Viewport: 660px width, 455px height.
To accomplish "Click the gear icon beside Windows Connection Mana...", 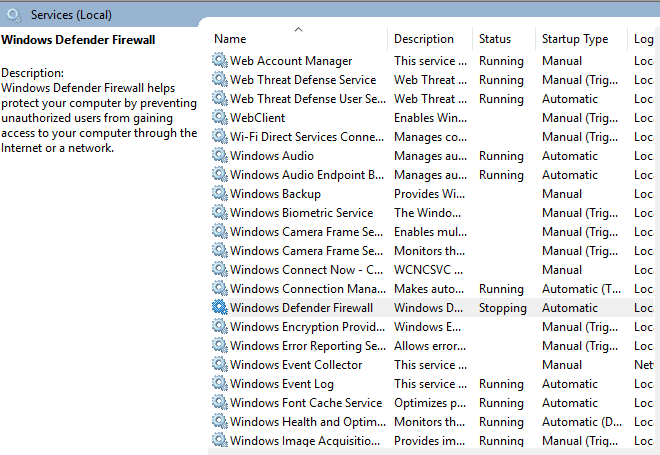I will point(220,288).
